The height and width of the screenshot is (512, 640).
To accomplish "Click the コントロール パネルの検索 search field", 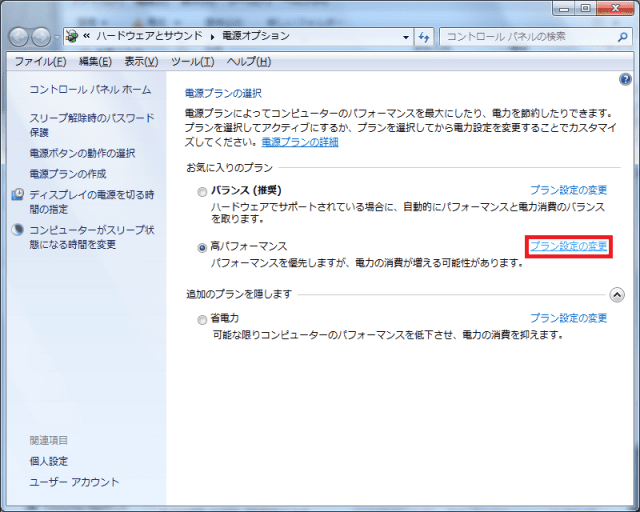I will point(536,37).
